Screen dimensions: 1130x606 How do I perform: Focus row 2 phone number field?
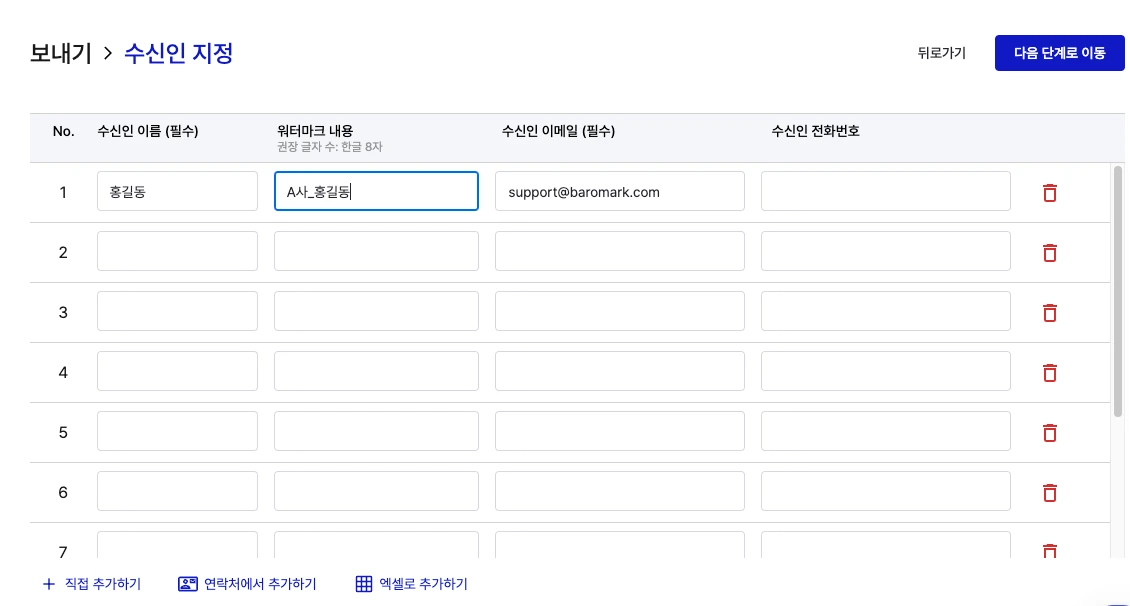tap(886, 251)
